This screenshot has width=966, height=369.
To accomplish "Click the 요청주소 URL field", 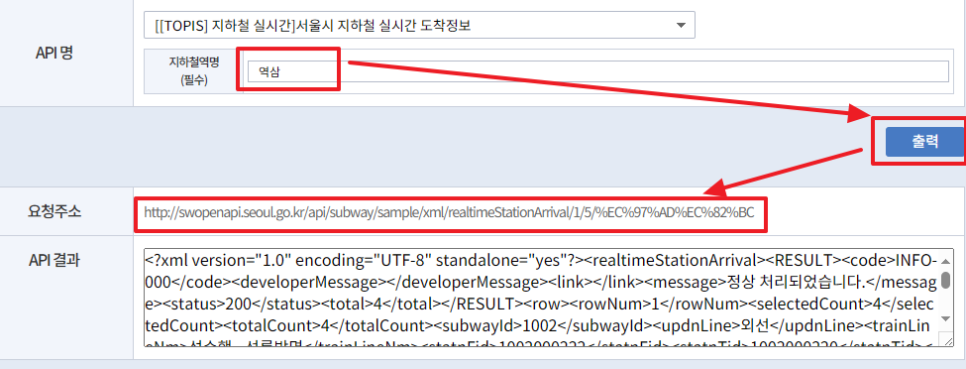I will tap(450, 213).
